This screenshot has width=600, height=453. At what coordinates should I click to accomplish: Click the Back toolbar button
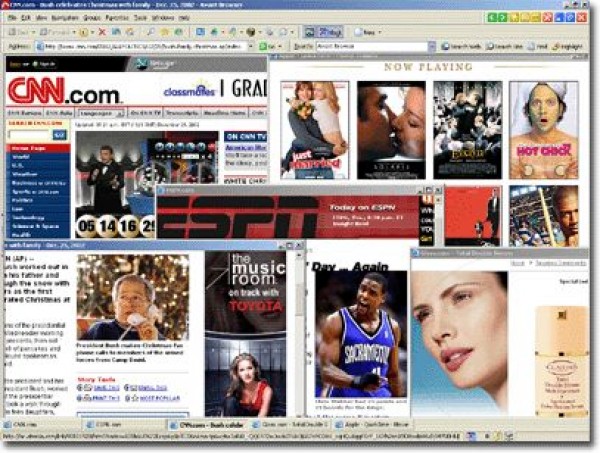point(18,32)
